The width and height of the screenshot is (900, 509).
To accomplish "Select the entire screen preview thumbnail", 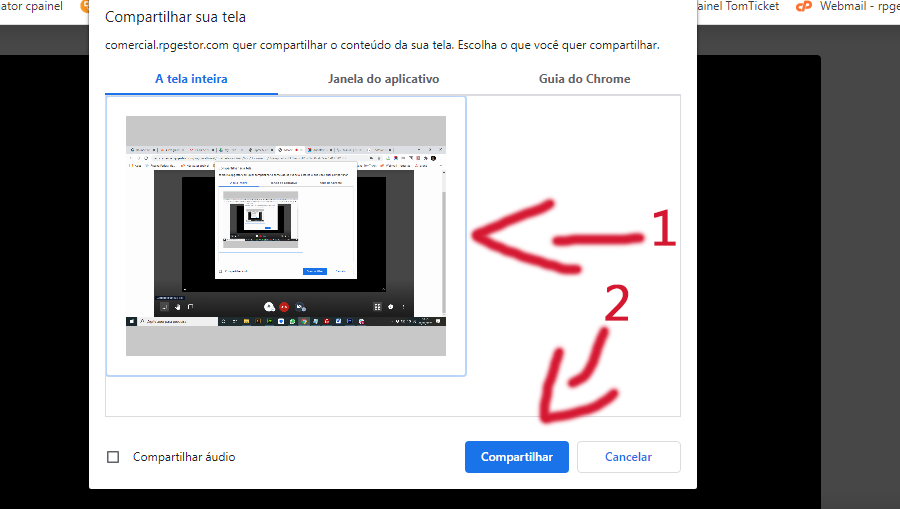I will click(x=285, y=236).
